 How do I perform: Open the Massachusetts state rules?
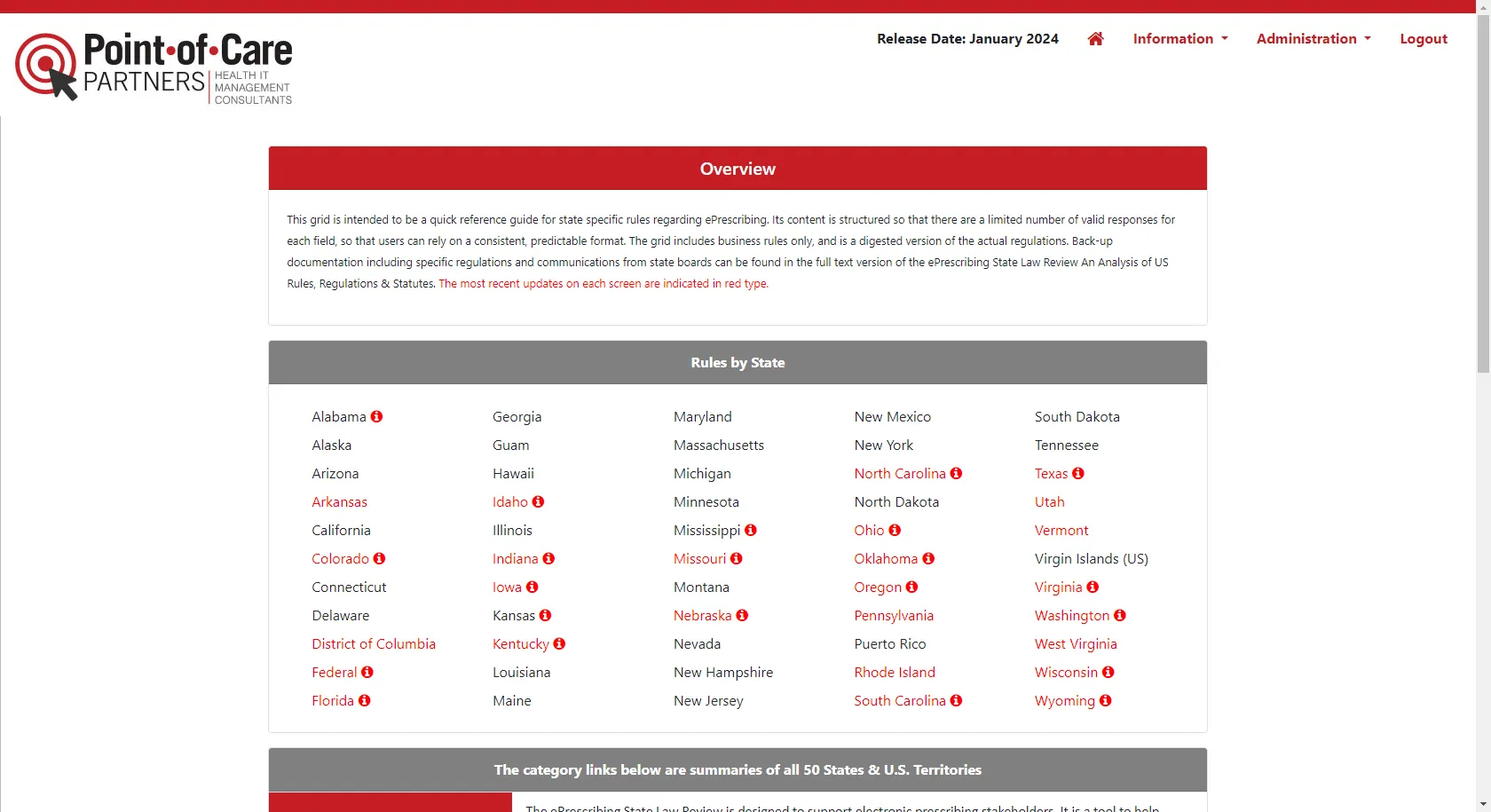(718, 445)
